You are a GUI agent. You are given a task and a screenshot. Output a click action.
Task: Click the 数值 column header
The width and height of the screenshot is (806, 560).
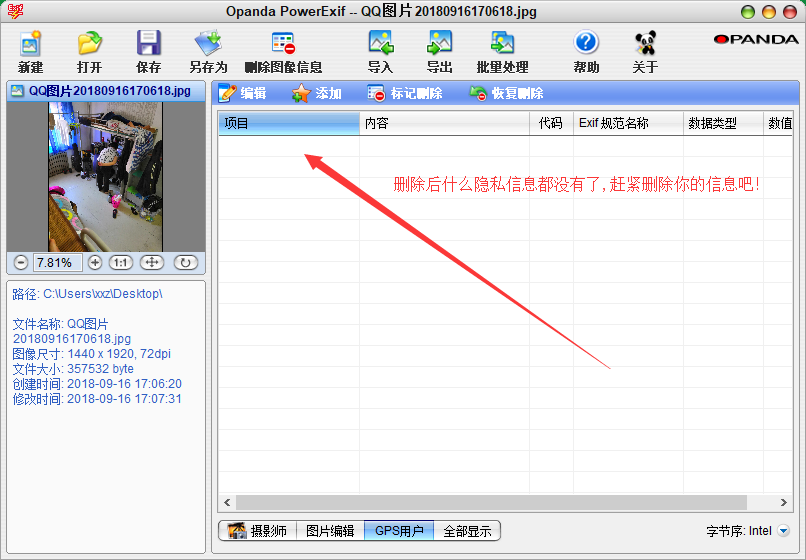pos(778,123)
